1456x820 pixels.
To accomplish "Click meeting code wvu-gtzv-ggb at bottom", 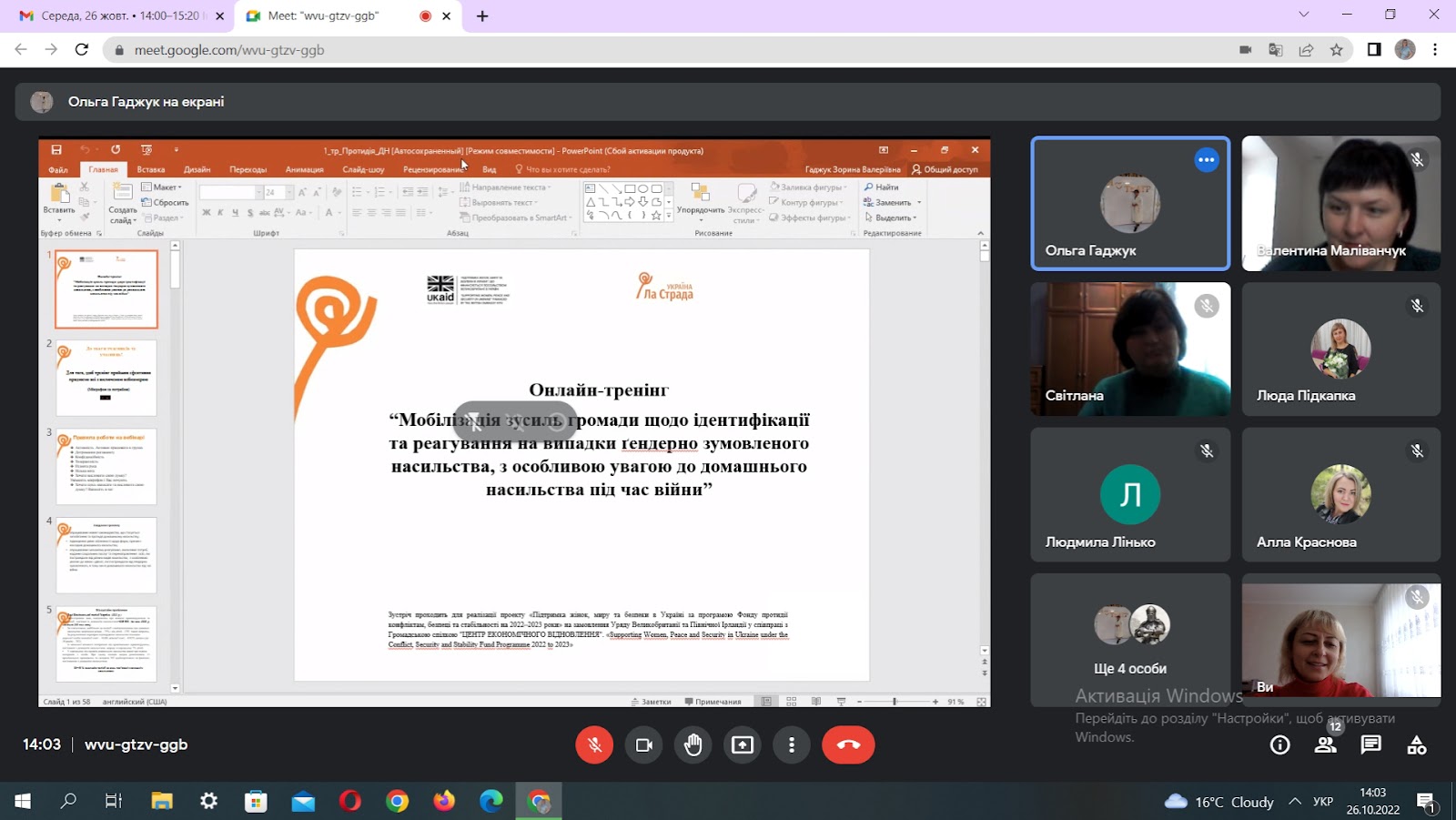I will (x=136, y=744).
